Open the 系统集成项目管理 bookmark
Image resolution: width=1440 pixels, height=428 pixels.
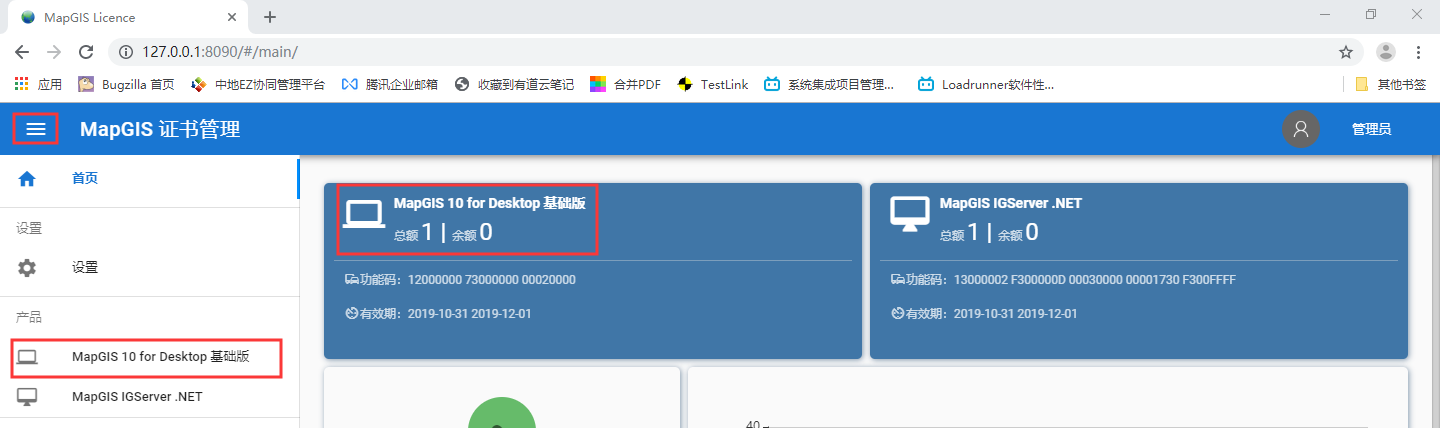829,85
